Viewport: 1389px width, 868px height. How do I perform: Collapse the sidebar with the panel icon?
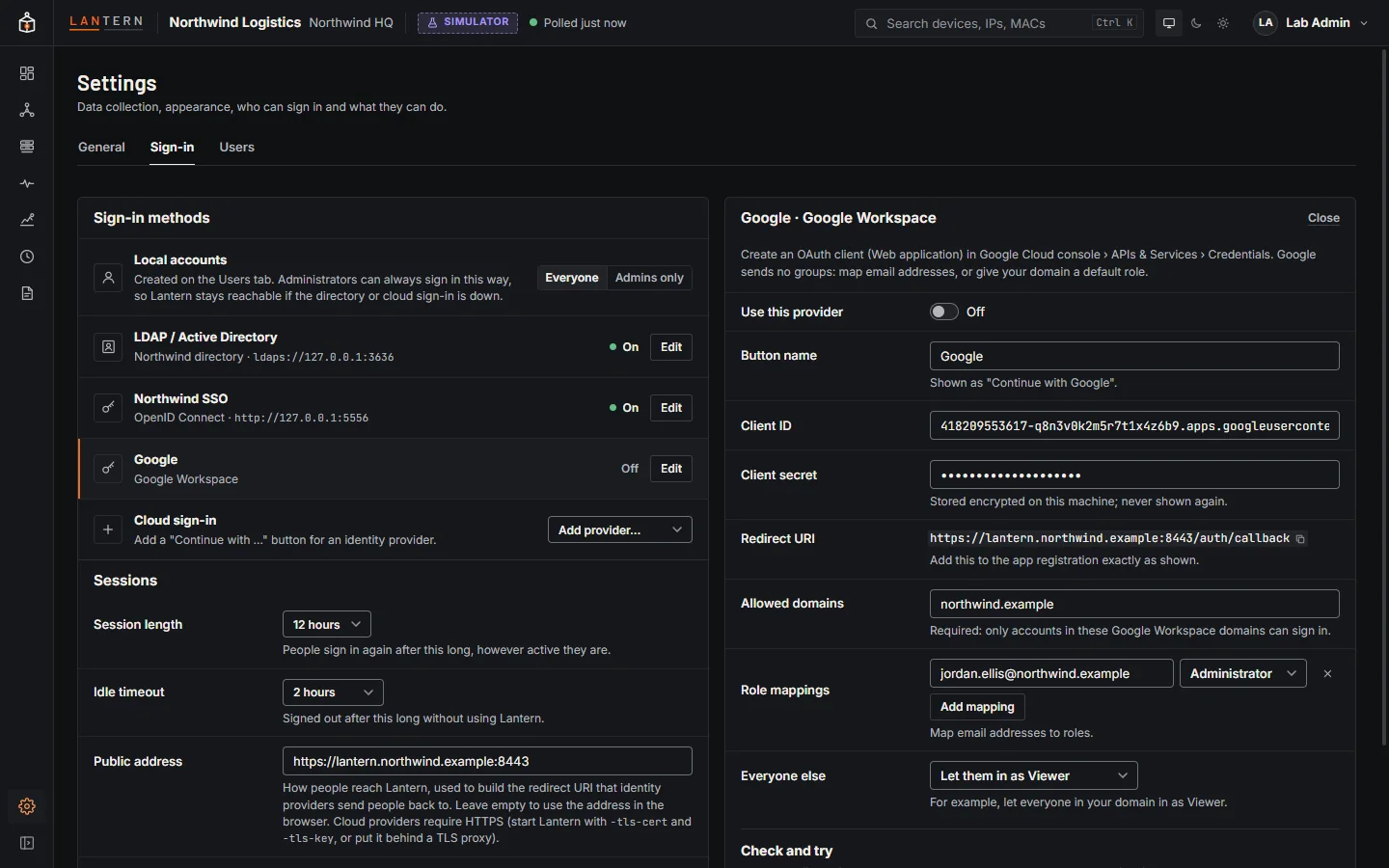[27, 843]
